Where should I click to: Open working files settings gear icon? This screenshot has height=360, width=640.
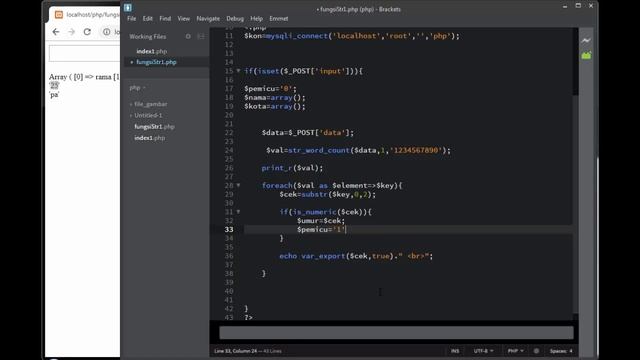[188, 36]
